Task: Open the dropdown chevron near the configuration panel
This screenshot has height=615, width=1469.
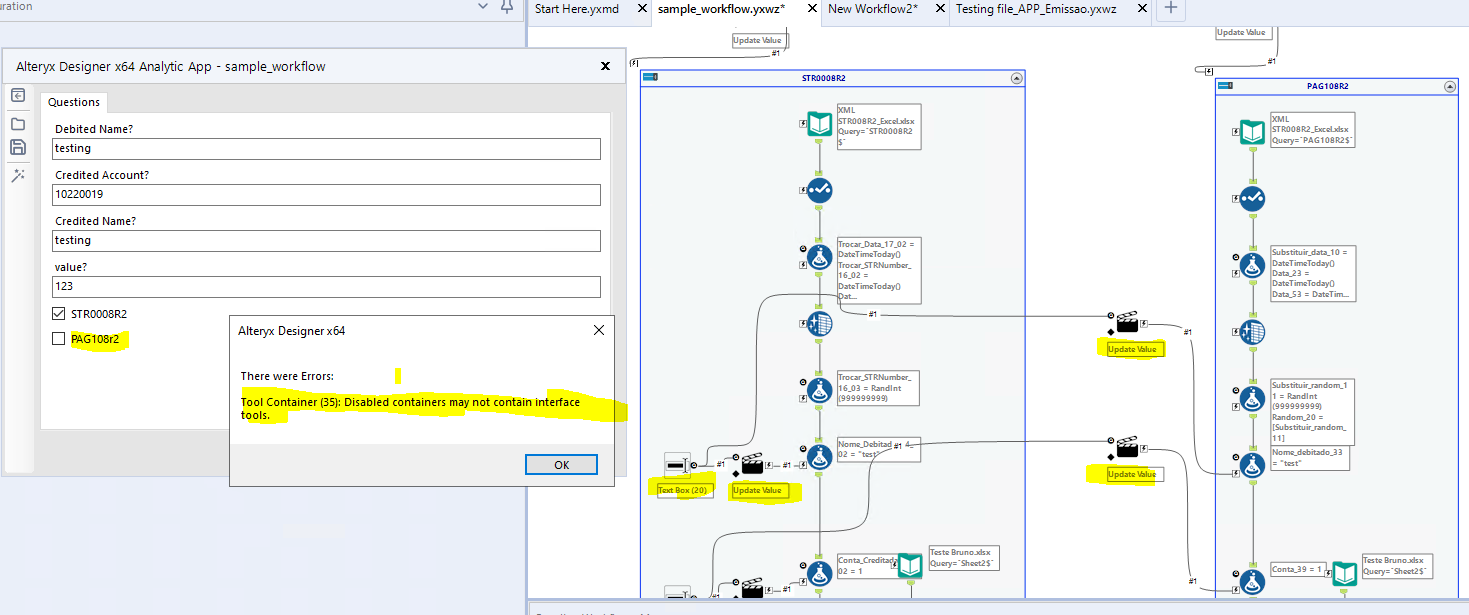Action: pos(480,7)
